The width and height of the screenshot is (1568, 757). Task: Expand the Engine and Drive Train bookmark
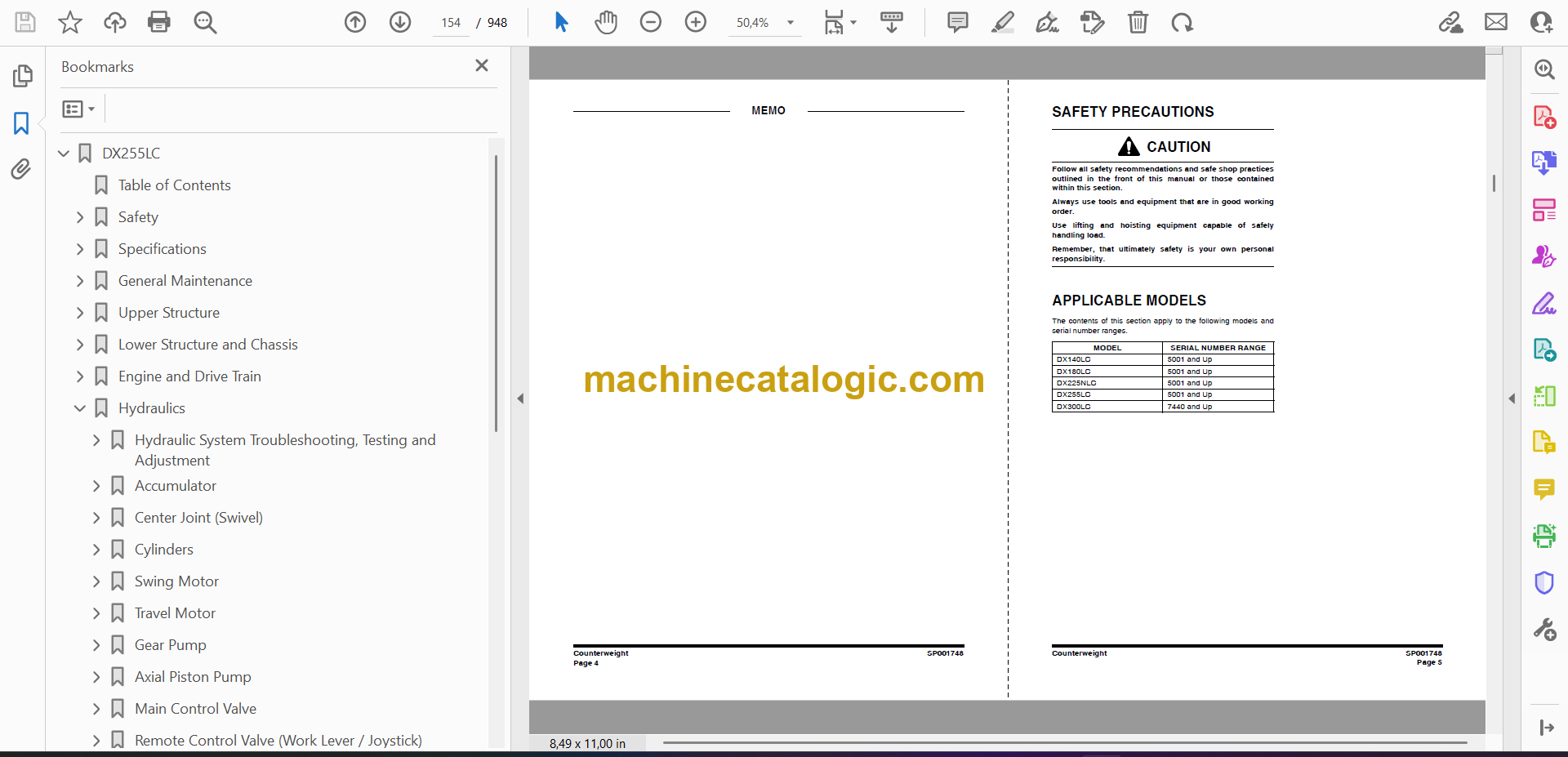click(x=80, y=376)
